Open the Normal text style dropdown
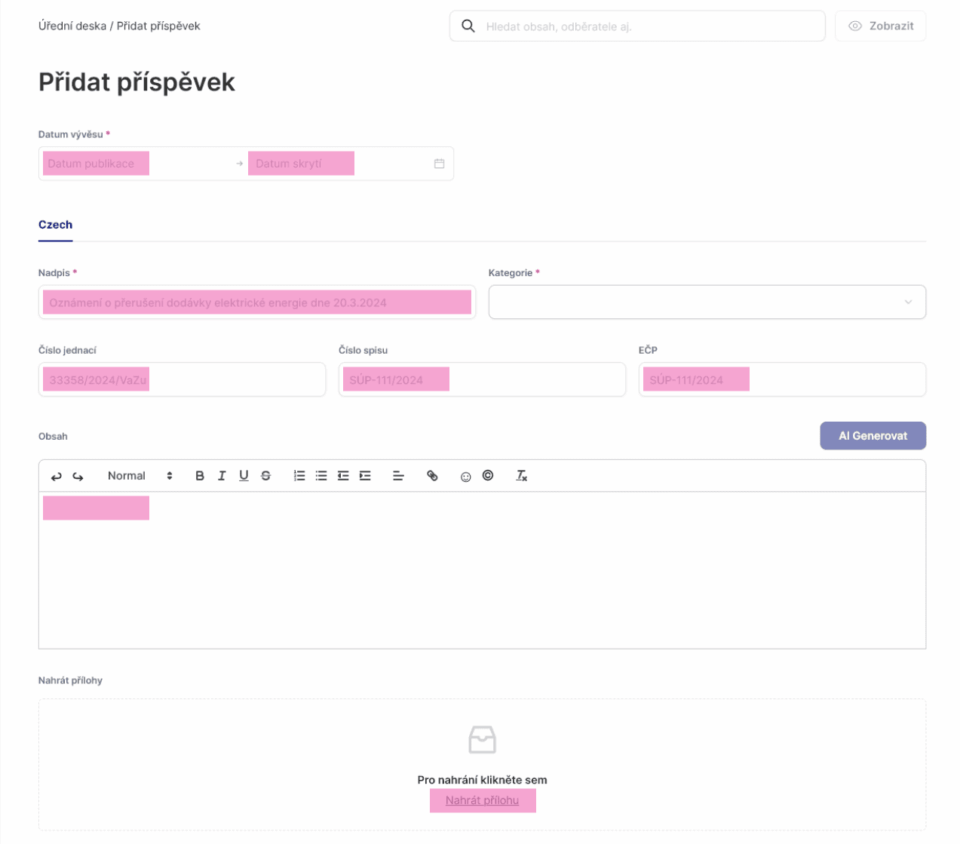The width and height of the screenshot is (960, 844). click(140, 476)
